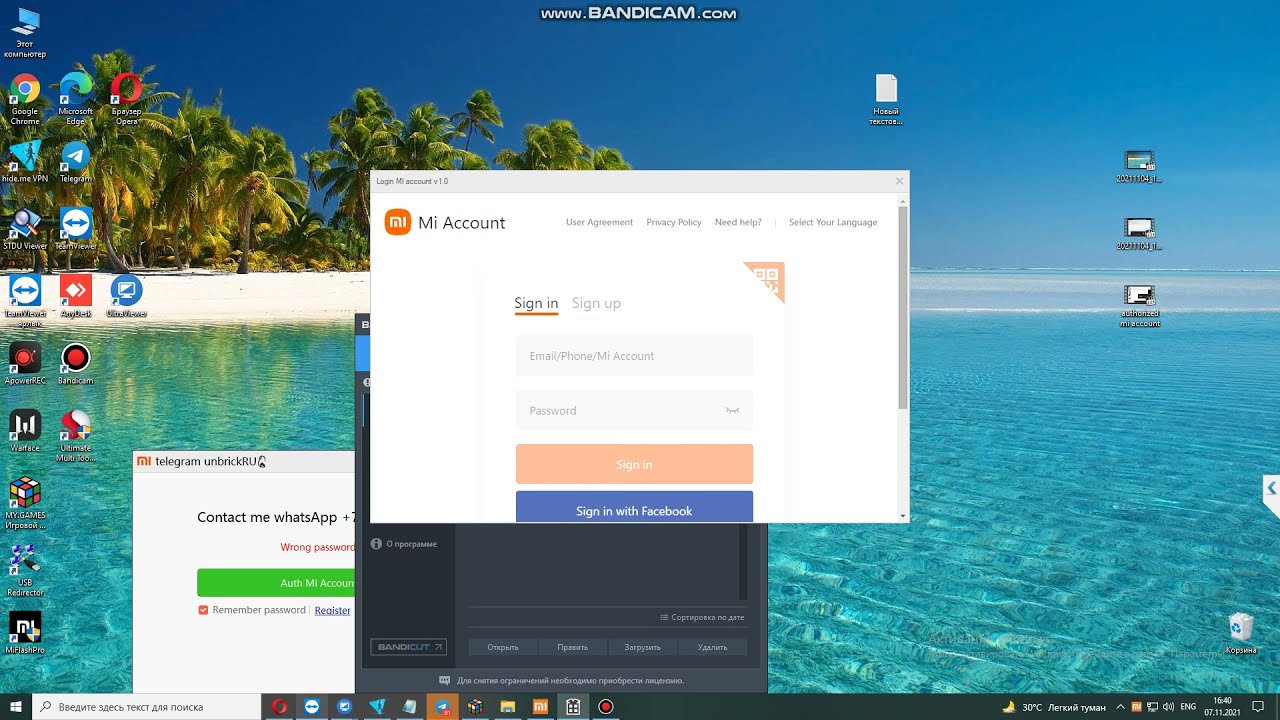The width and height of the screenshot is (1280, 720).
Task: Expand the side panel arrow at screen edge
Action: coord(1271,488)
